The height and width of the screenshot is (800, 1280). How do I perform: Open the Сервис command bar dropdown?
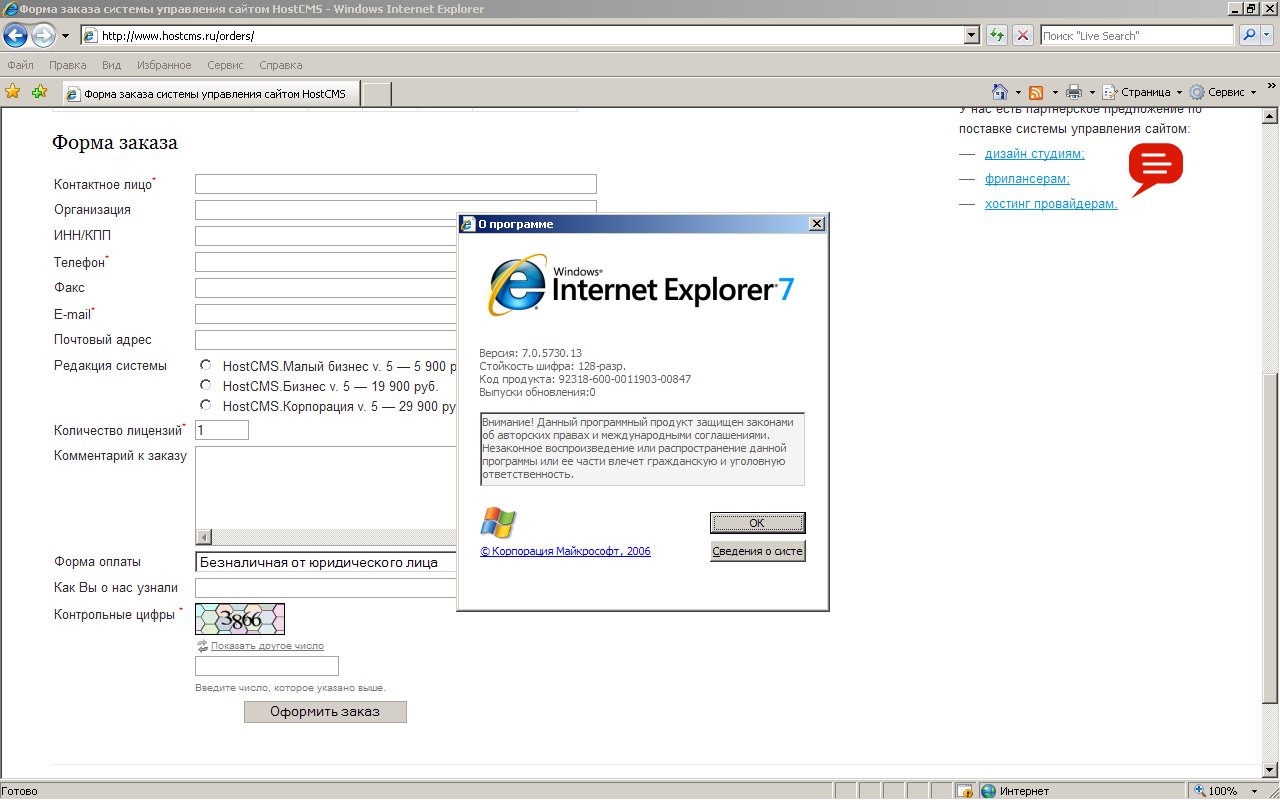1223,92
